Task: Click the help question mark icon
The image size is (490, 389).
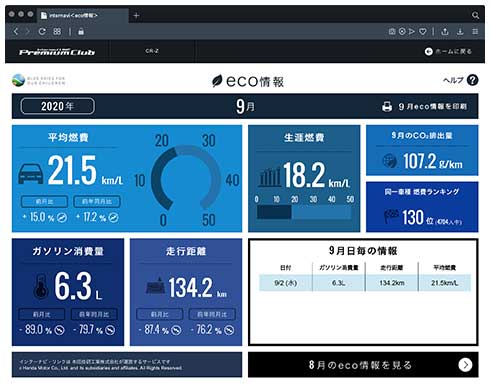Action: point(472,80)
